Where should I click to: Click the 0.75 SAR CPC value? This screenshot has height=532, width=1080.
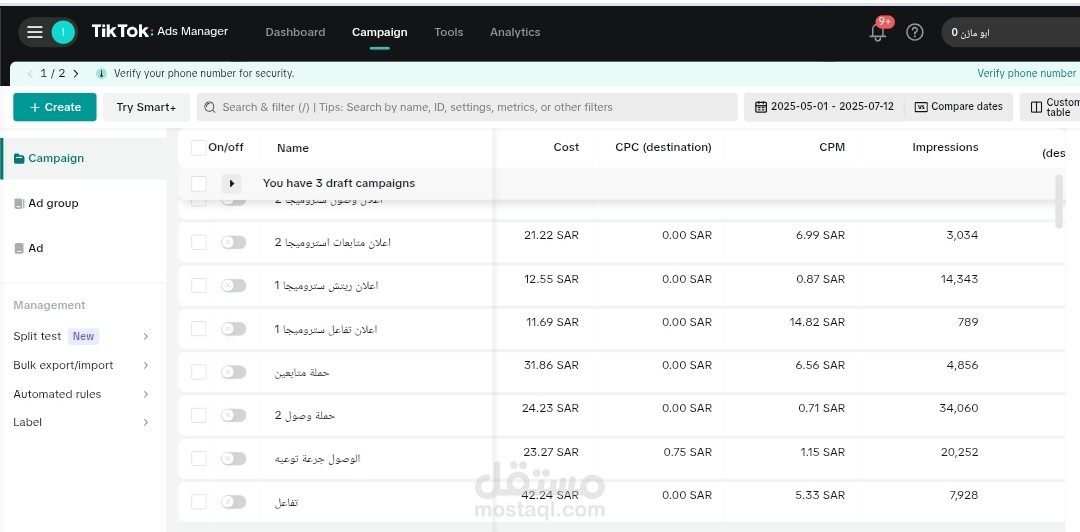point(687,453)
